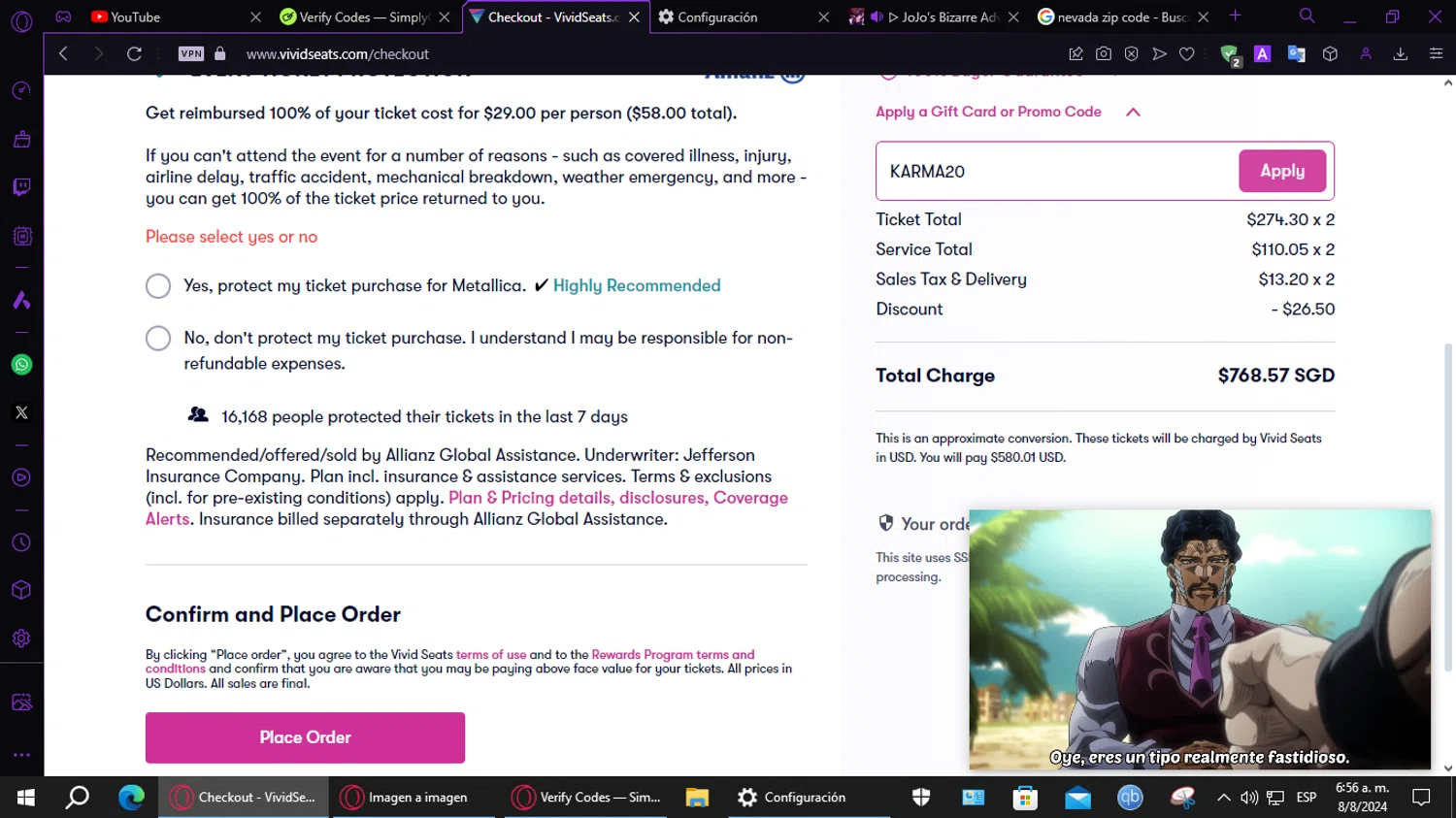Open a new tab with plus button
Screen dimensions: 1456x818
pos(1235,16)
